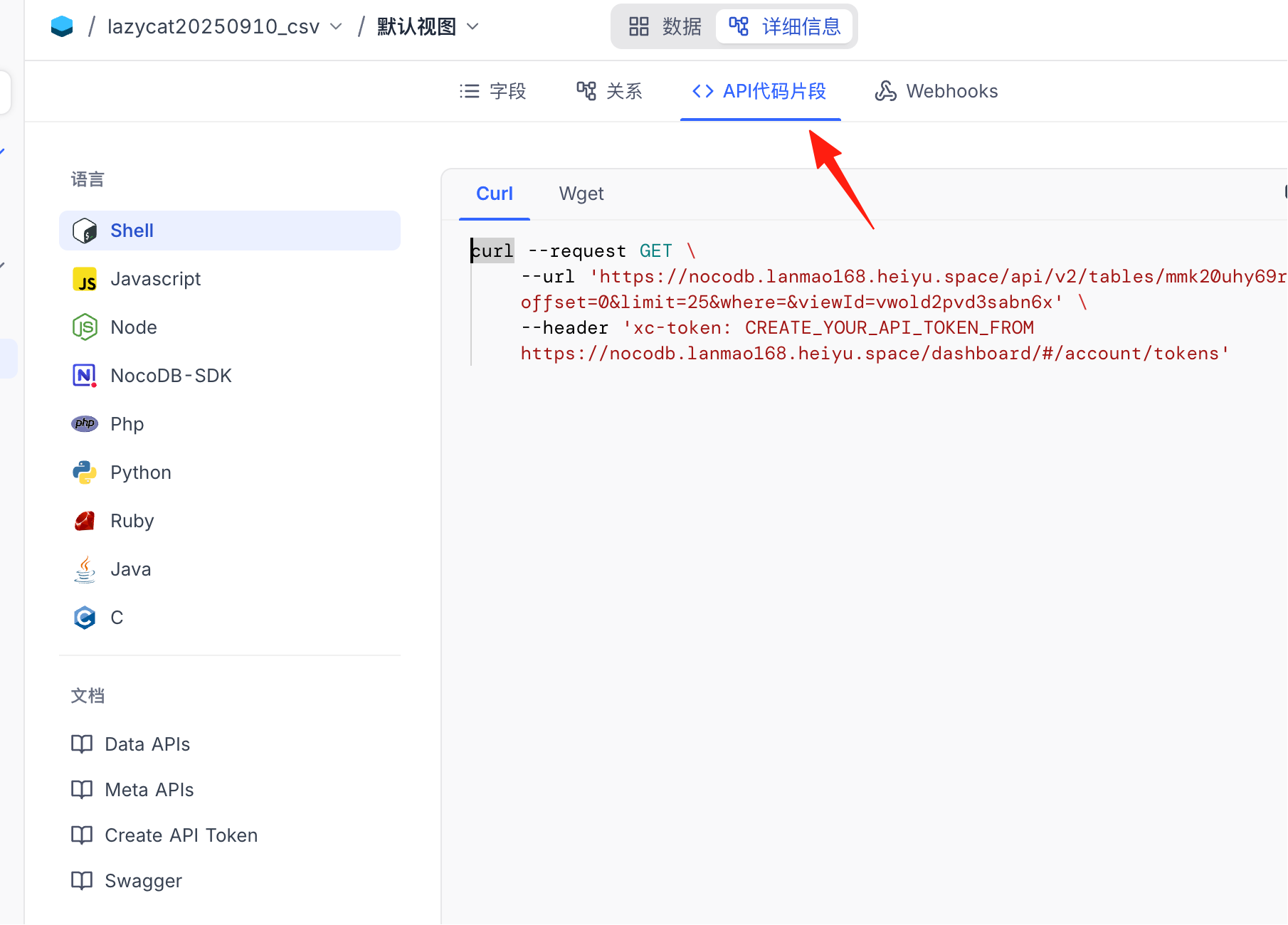Click the dashboard/#/account/tokens URL line
The image size is (1288, 925).
875,354
